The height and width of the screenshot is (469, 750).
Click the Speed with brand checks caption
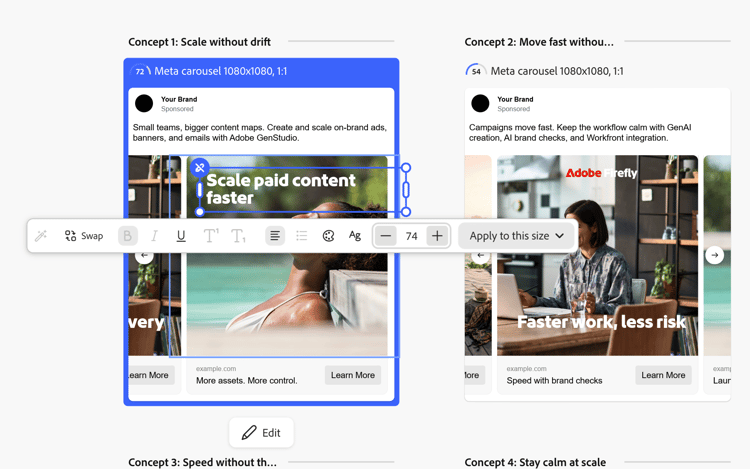[554, 381]
